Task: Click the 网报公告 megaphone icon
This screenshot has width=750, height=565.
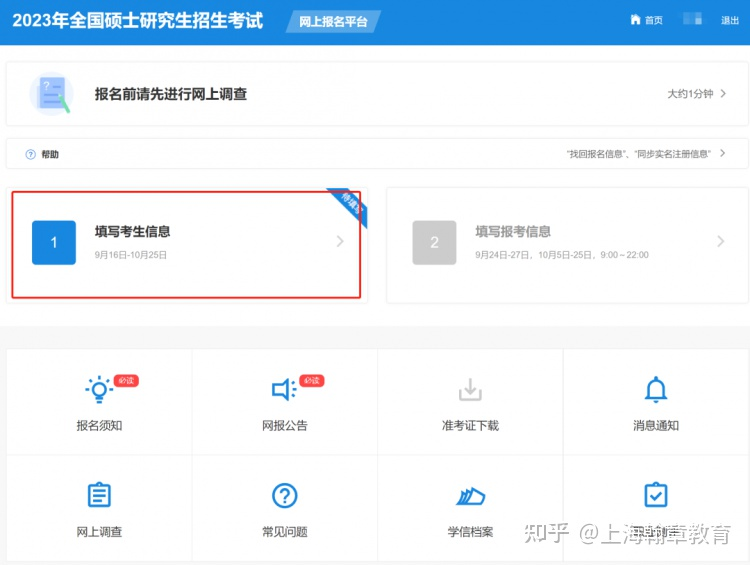Action: click(284, 389)
